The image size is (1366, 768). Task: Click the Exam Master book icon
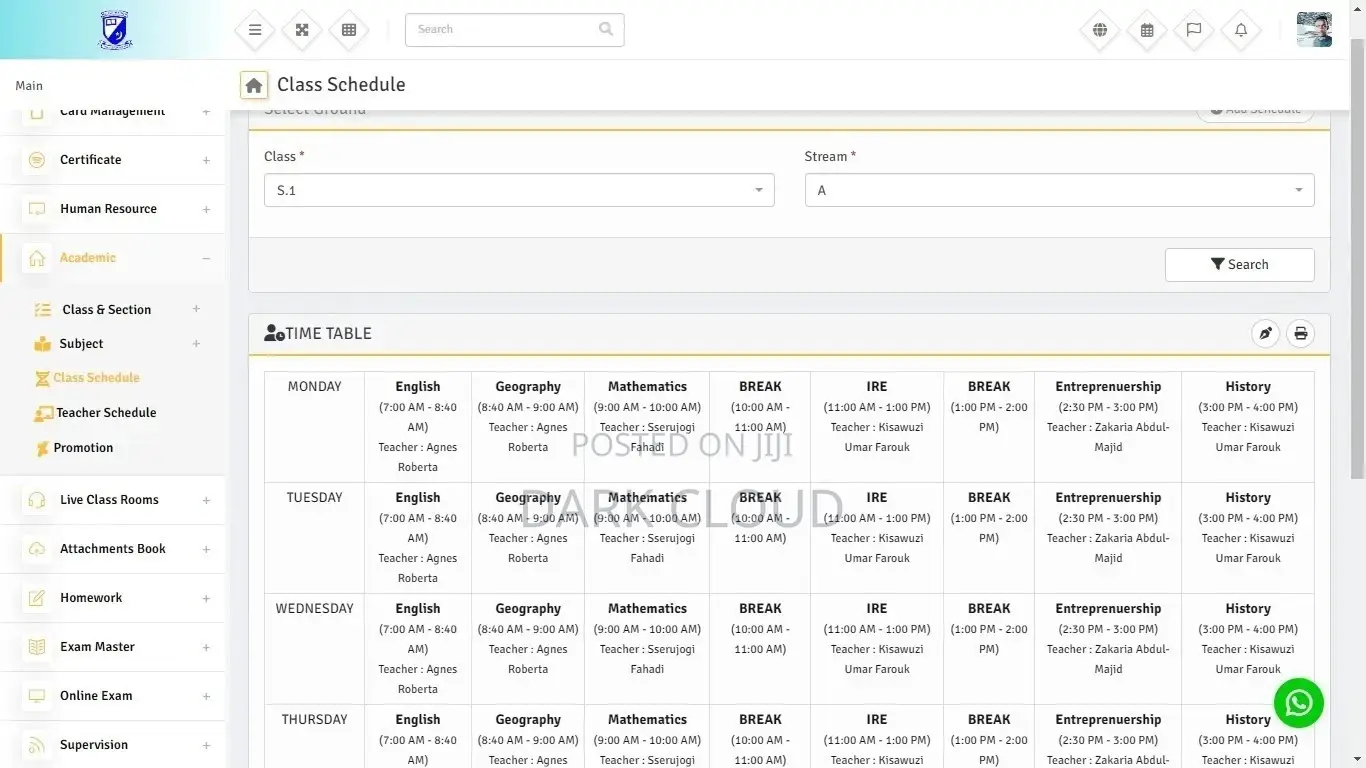click(x=37, y=647)
